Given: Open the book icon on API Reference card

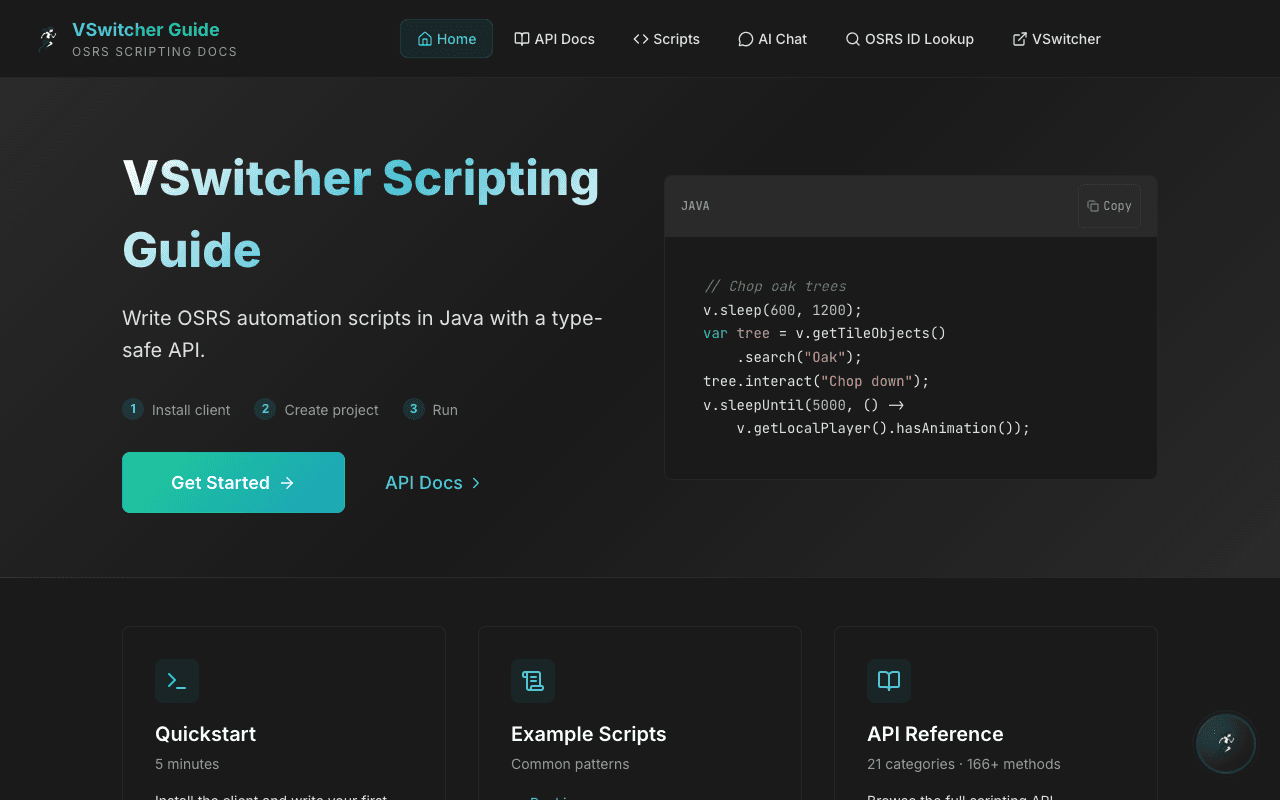Looking at the screenshot, I should (x=889, y=681).
